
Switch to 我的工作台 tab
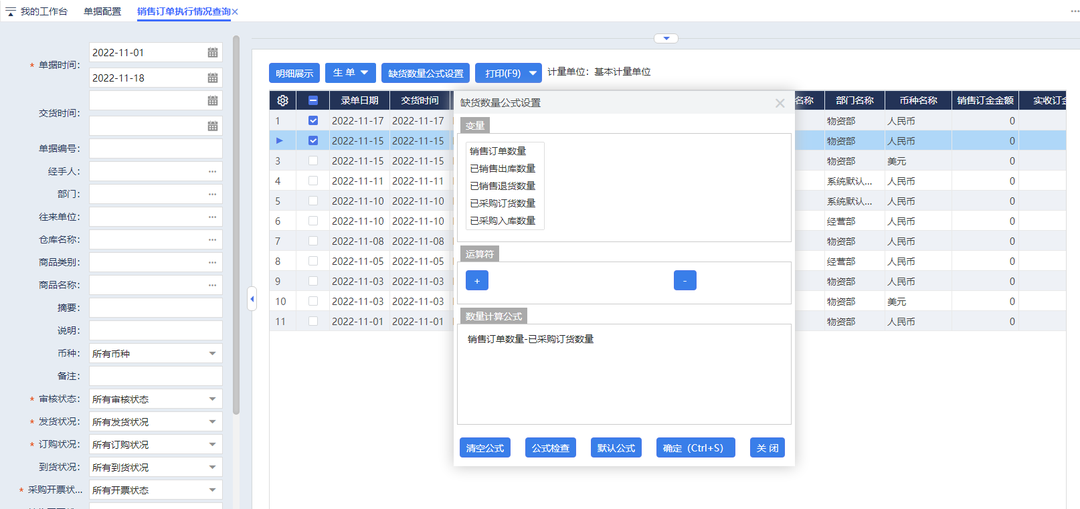pos(42,11)
